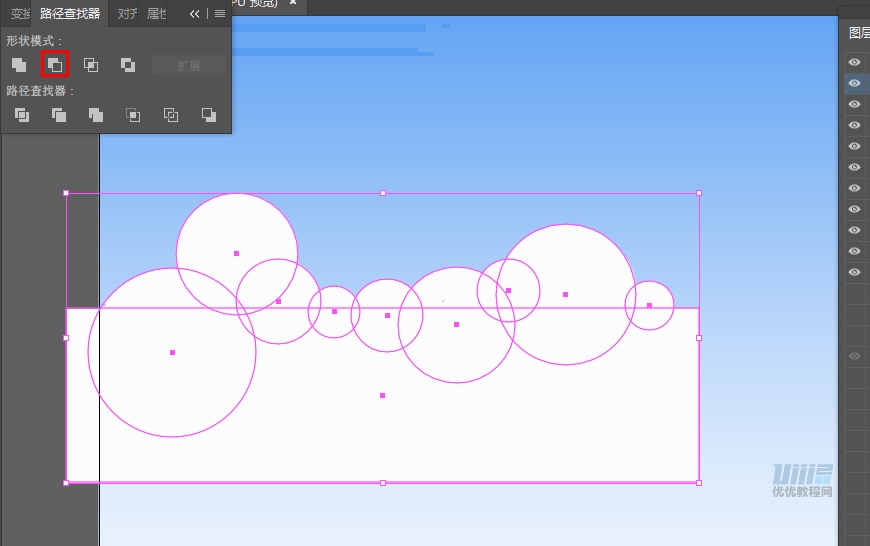Collapse the Pathfinder panel with double arrows

pyautogui.click(x=195, y=14)
